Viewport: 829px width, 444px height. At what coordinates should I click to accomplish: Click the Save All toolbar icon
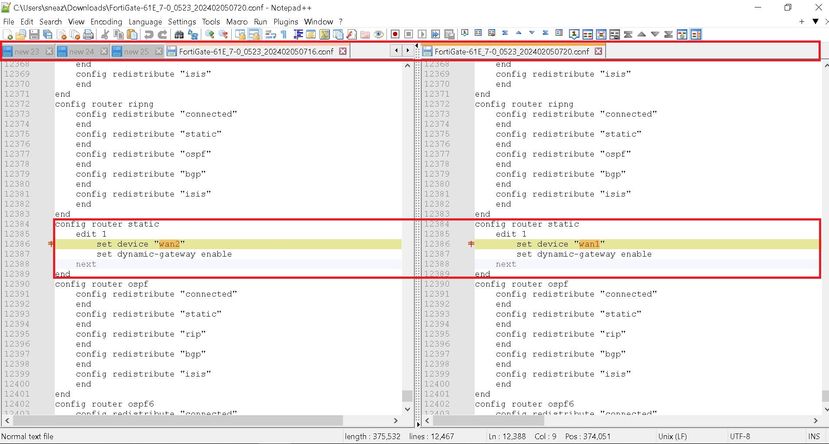pos(48,34)
